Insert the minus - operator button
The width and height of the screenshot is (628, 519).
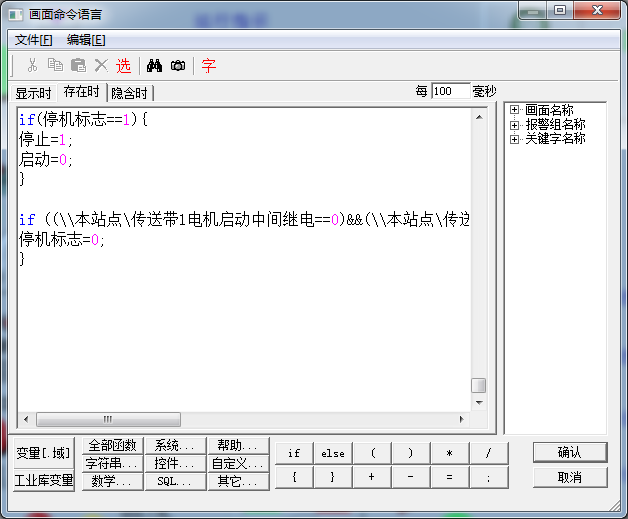coord(411,477)
